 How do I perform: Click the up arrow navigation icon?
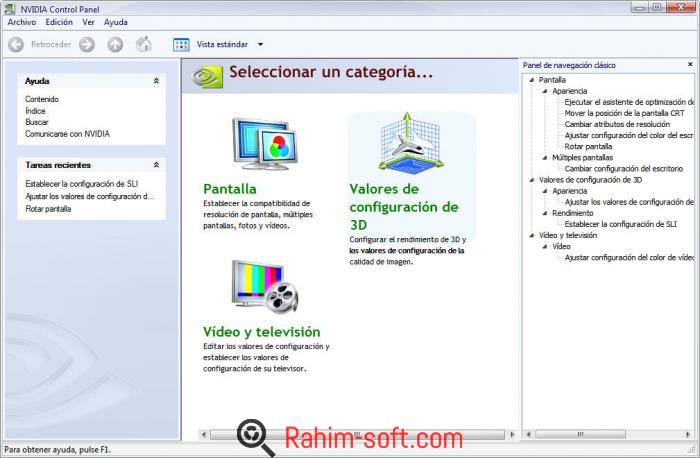pos(115,44)
